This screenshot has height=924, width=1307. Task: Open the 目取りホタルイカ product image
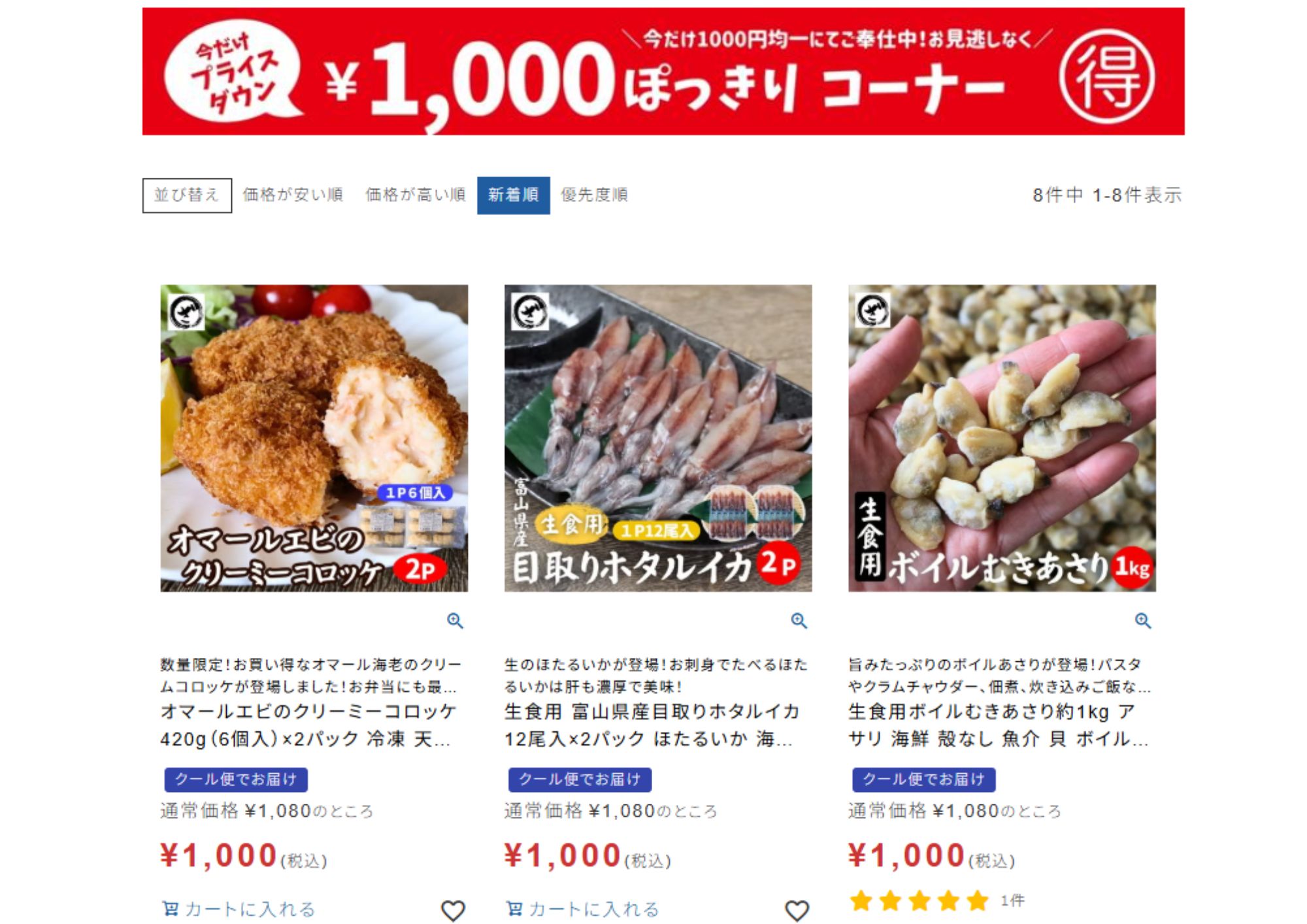[x=658, y=438]
